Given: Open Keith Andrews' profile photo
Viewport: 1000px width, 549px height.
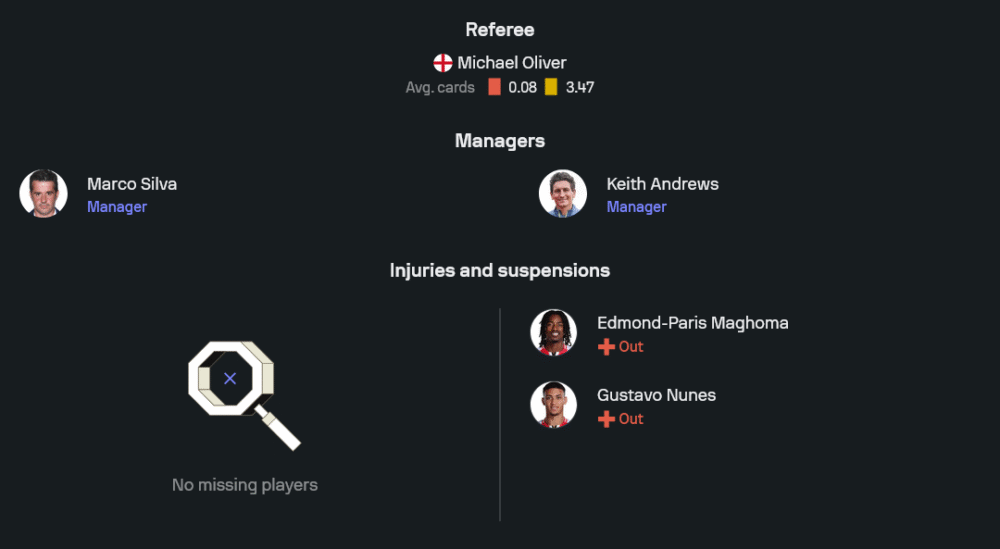Looking at the screenshot, I should [563, 194].
